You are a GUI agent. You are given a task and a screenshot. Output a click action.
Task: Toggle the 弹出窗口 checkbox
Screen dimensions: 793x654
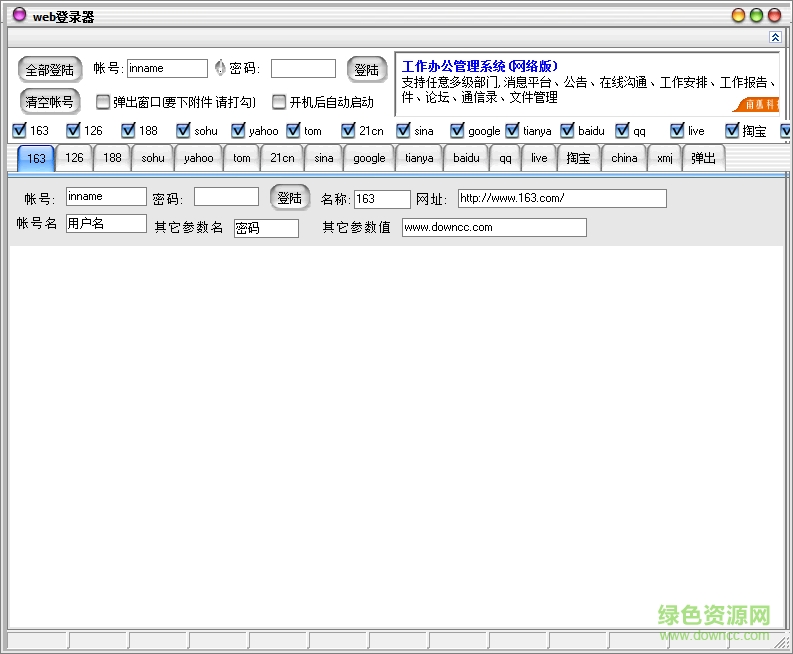tap(103, 102)
